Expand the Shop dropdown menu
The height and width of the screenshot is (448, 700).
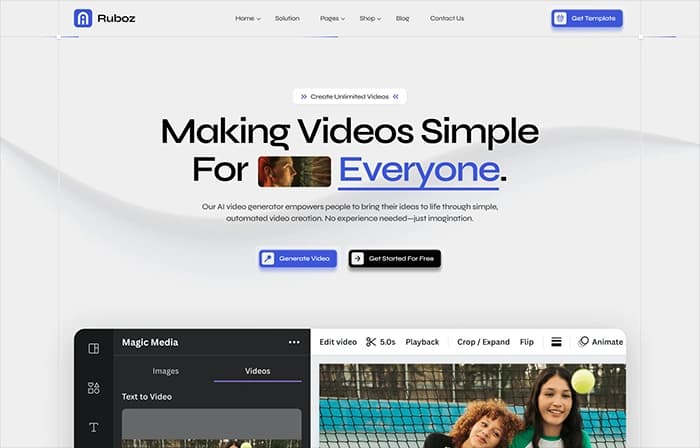[370, 18]
